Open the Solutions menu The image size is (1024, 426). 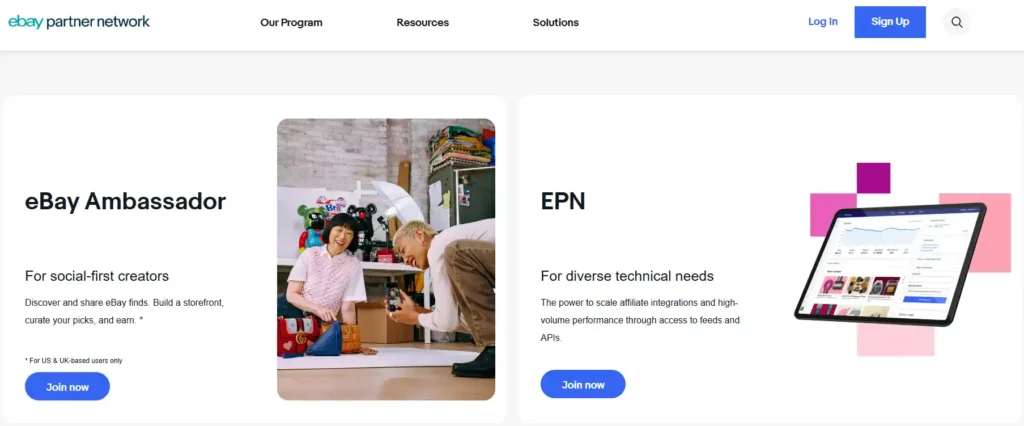pos(556,22)
